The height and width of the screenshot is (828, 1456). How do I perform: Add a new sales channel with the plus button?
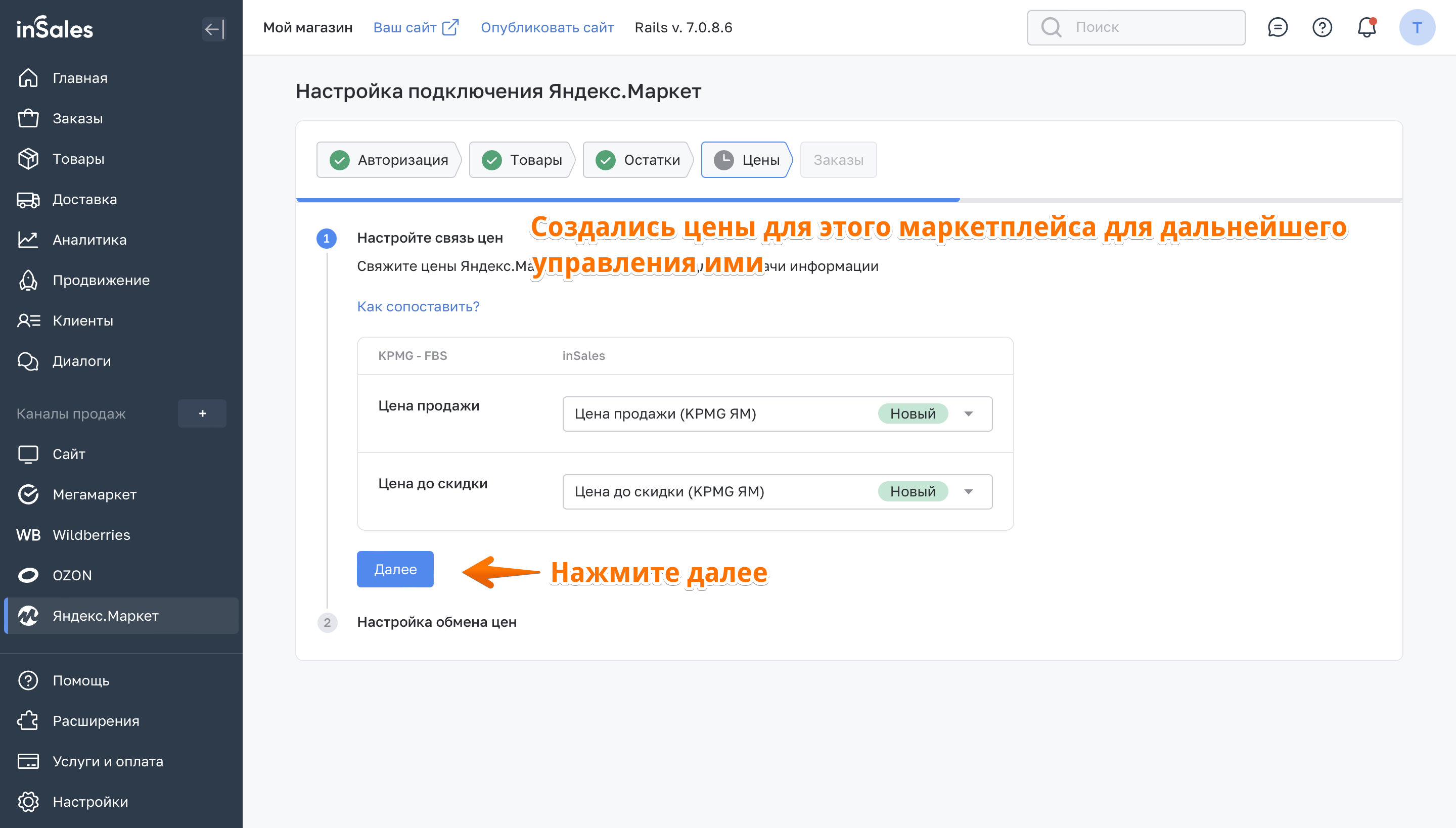tap(202, 413)
